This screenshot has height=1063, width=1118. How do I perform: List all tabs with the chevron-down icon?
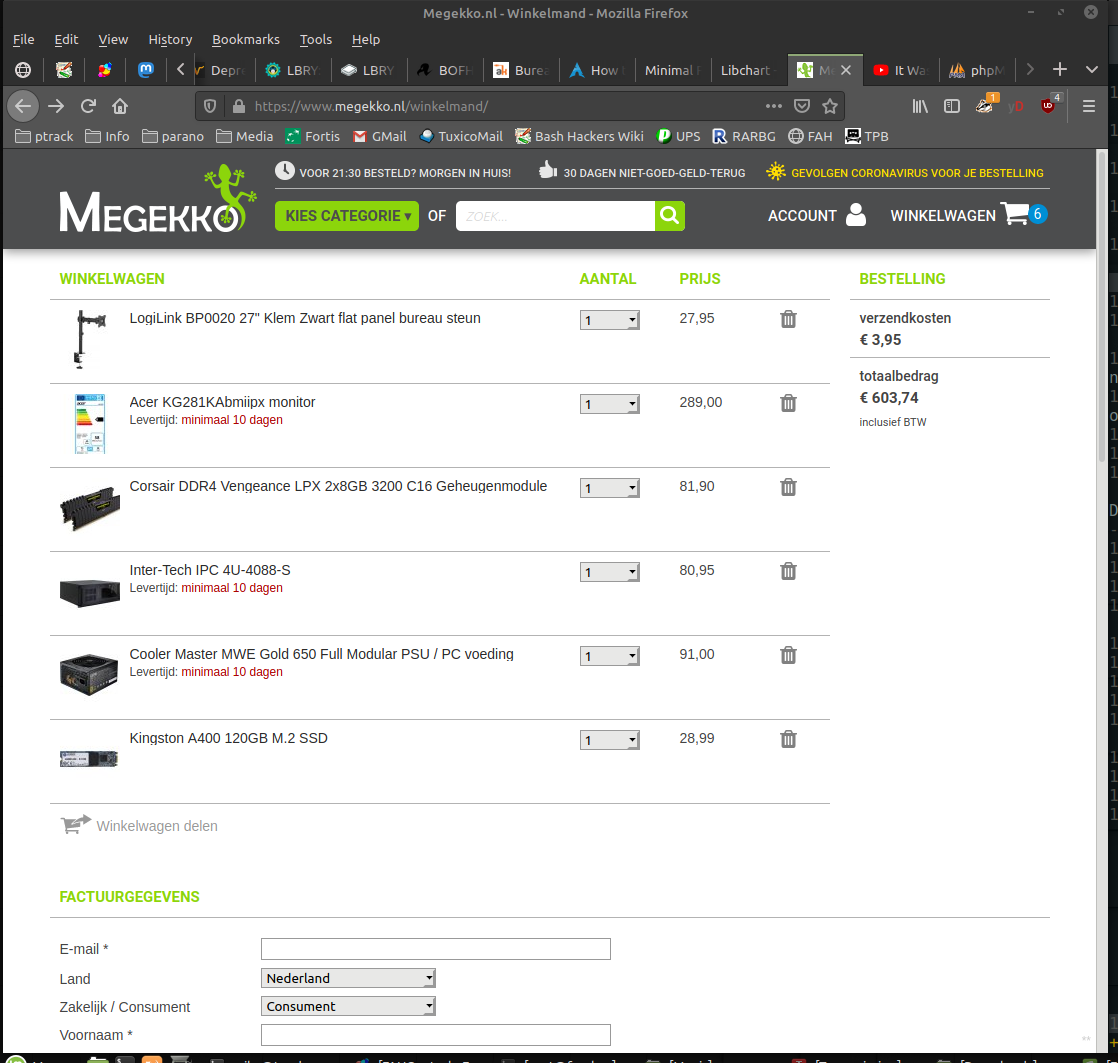click(x=1092, y=69)
